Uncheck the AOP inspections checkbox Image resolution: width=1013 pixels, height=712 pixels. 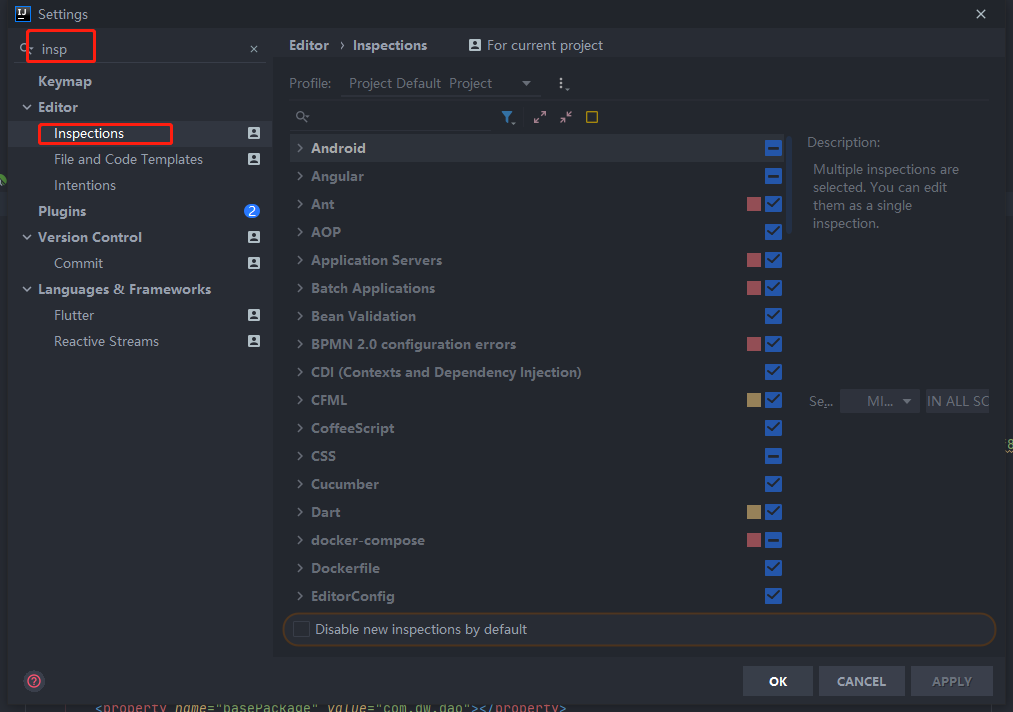click(x=773, y=232)
